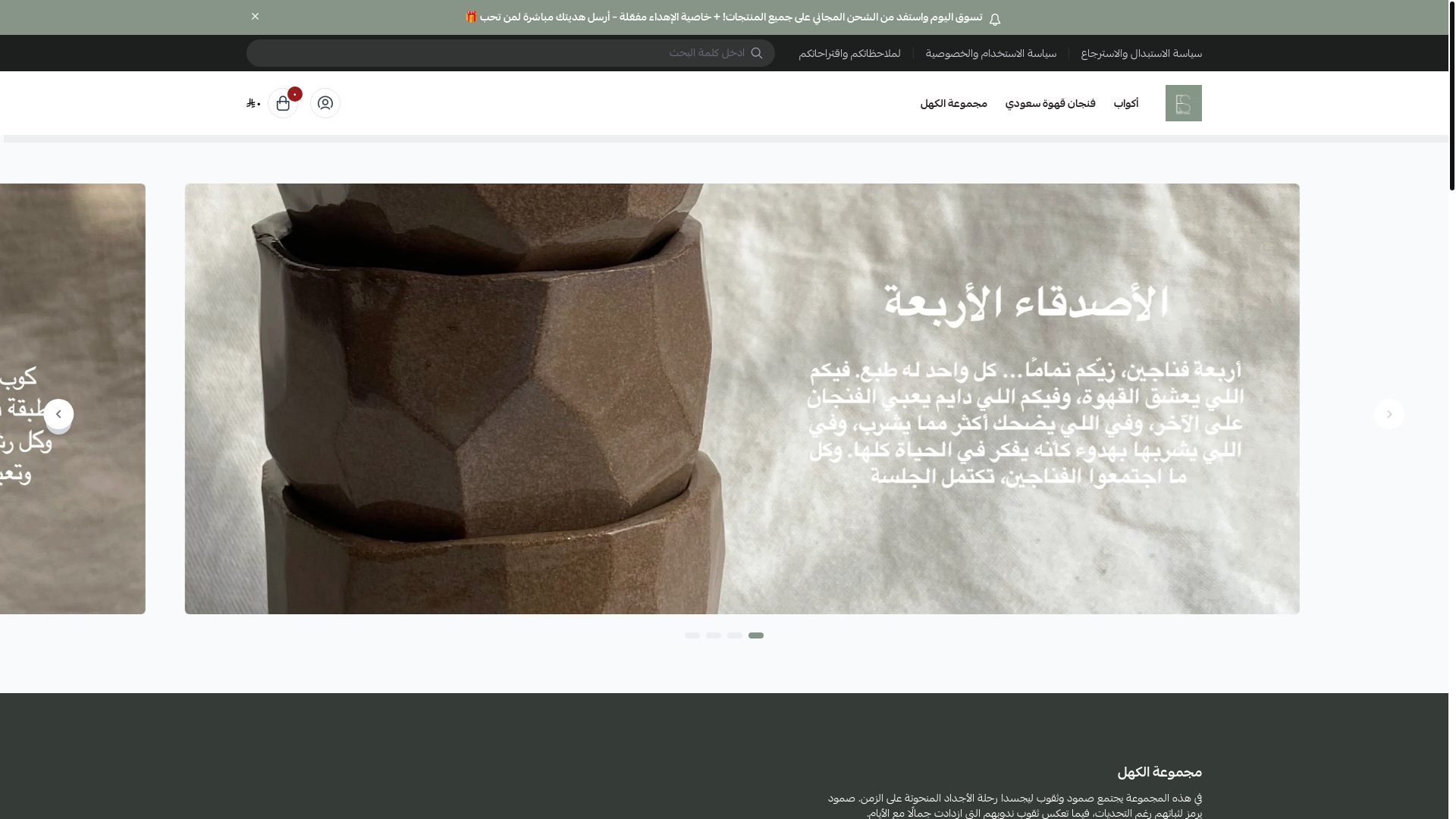Open لملاحظاتكم واقتراحاتكم link
Screen dimensions: 1456x819
coord(849,54)
